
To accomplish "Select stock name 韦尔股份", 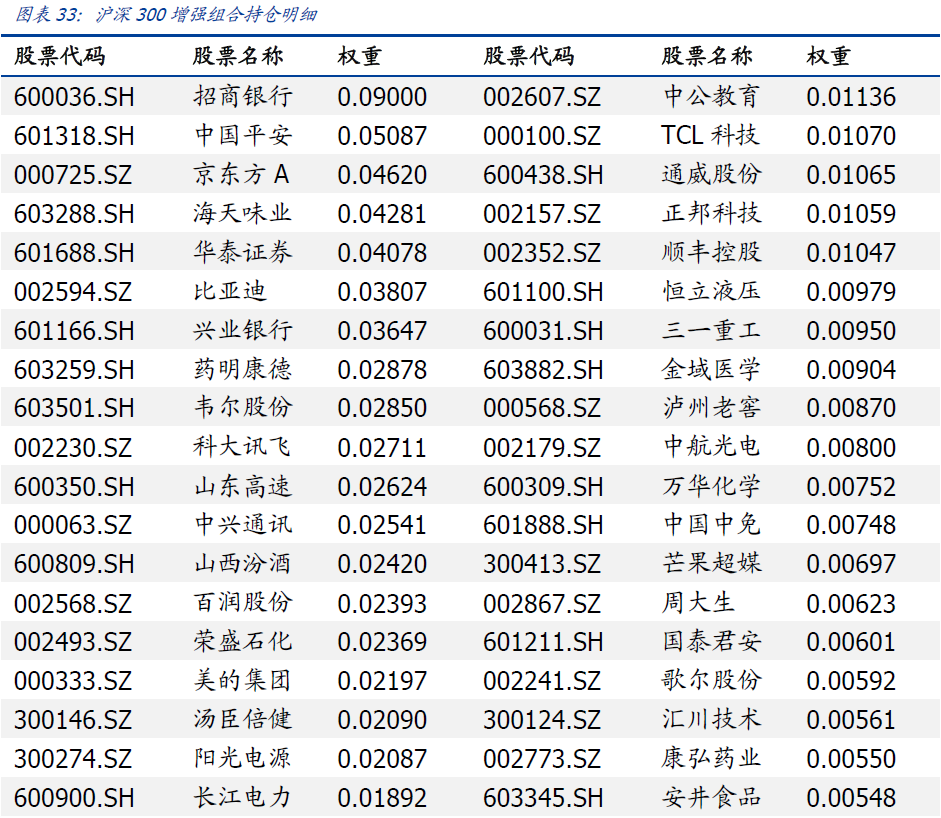I will tap(243, 407).
